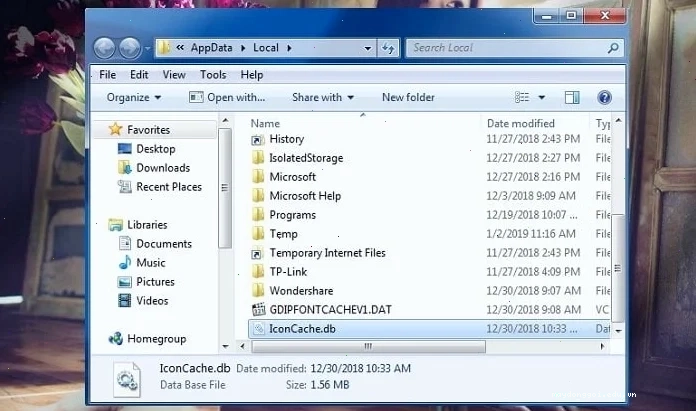The width and height of the screenshot is (696, 411).
Task: Open Help with the blue question icon
Action: pos(604,97)
